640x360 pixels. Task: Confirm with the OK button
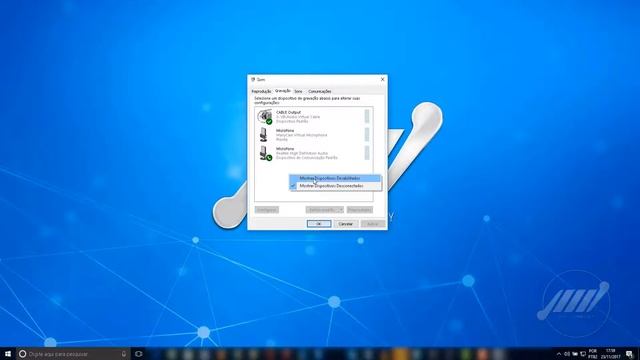click(x=319, y=224)
